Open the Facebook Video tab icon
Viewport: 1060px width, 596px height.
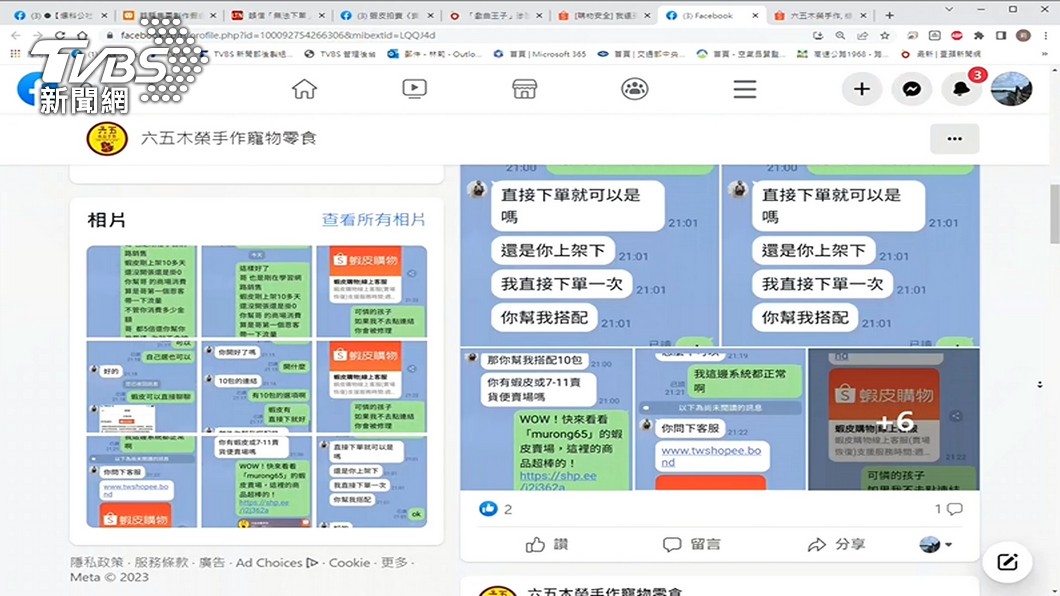[x=414, y=89]
